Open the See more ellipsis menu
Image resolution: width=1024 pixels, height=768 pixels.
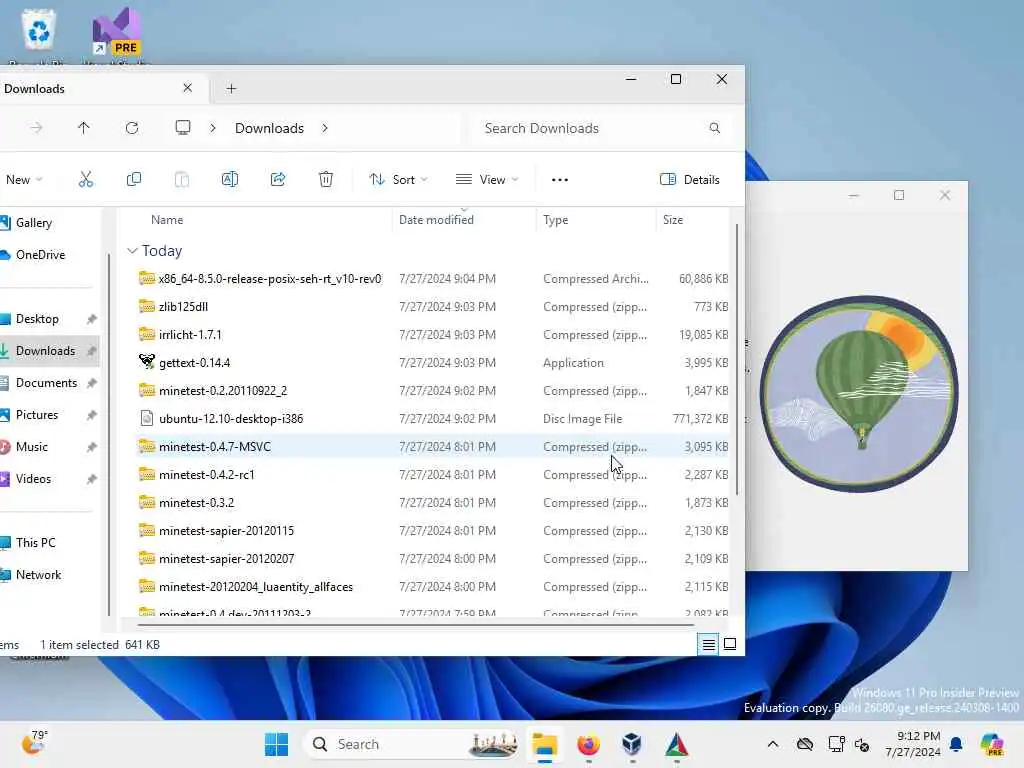(560, 180)
